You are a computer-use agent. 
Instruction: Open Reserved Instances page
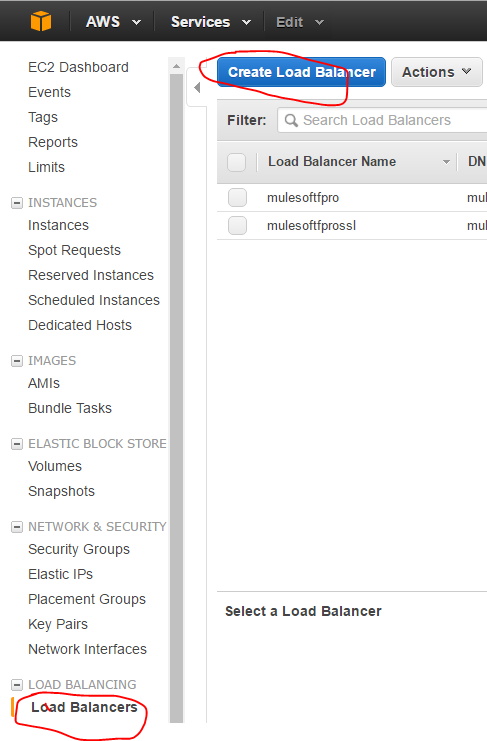(x=91, y=276)
